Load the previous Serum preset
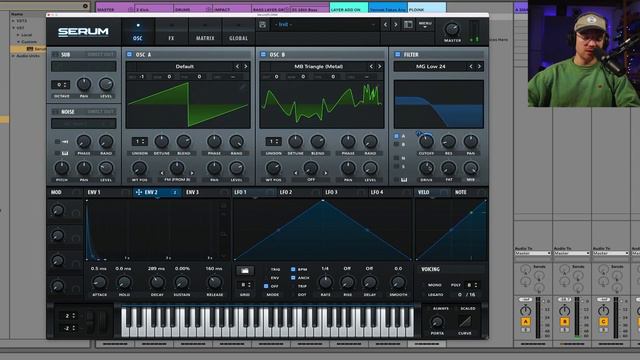Viewport: 640px width, 360px height. tap(385, 25)
